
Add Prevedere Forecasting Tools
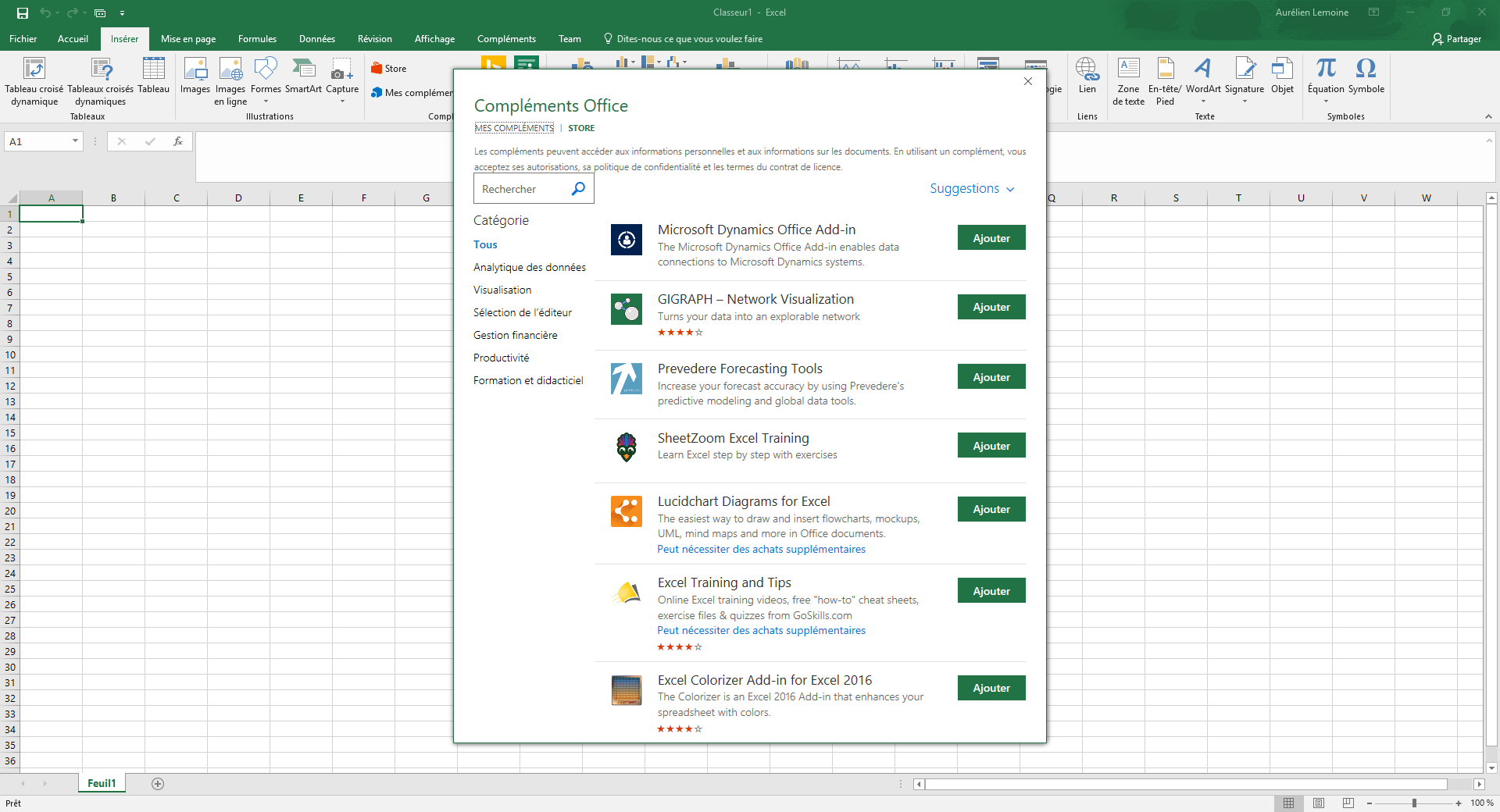coord(991,377)
